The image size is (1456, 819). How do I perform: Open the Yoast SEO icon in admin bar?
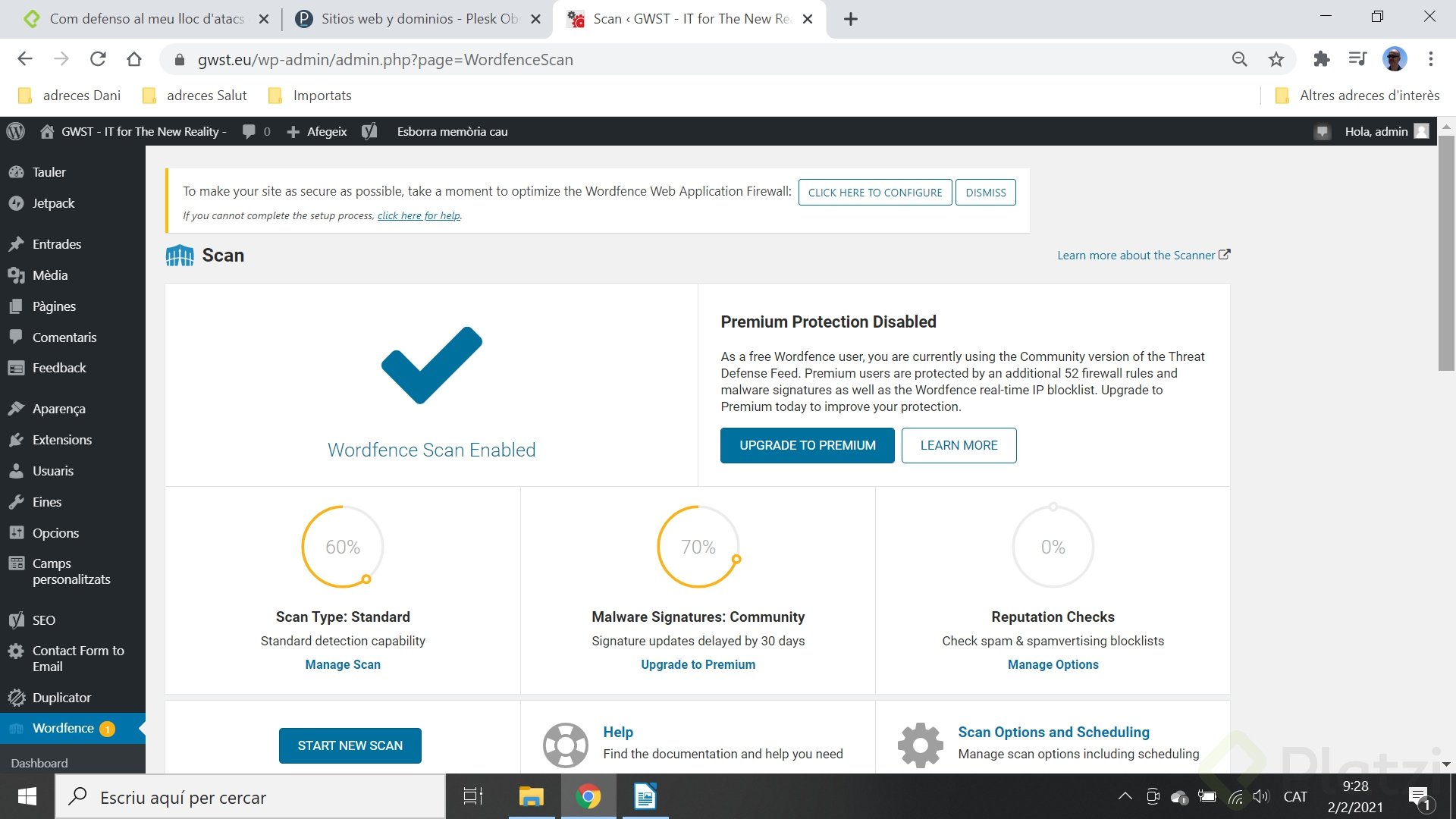click(x=369, y=131)
